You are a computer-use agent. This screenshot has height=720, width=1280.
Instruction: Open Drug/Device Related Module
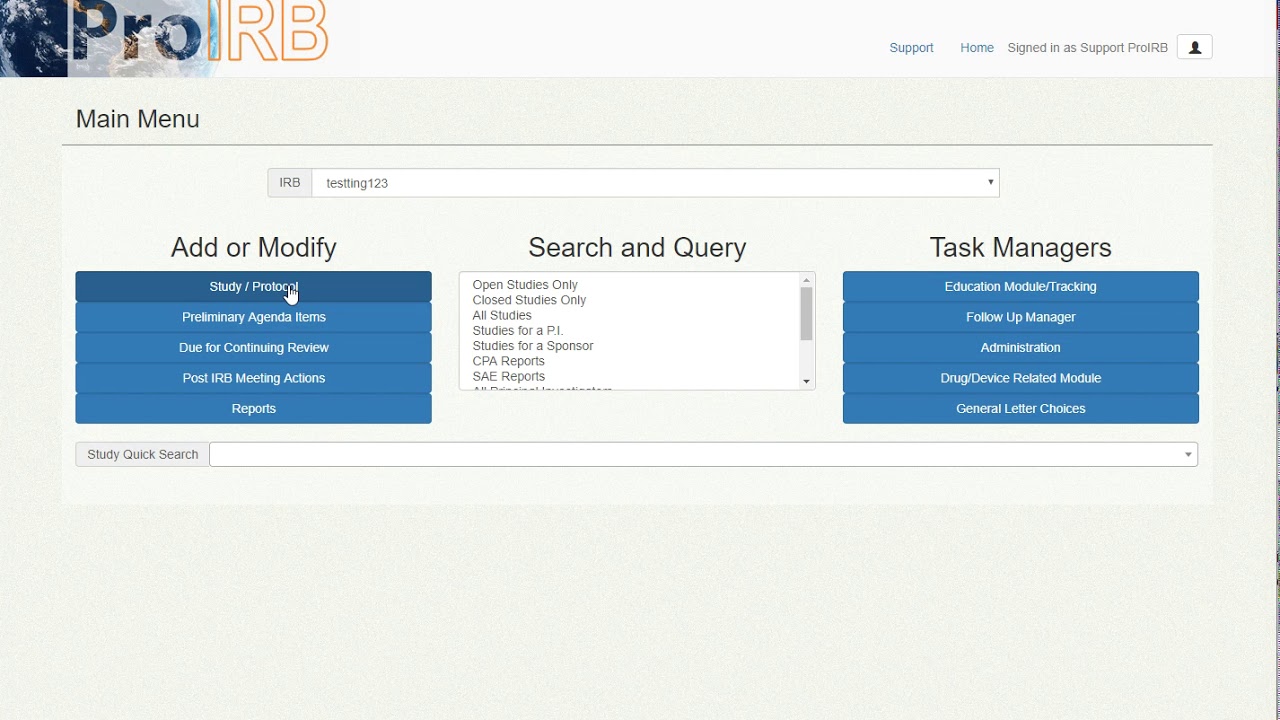[x=1020, y=378]
